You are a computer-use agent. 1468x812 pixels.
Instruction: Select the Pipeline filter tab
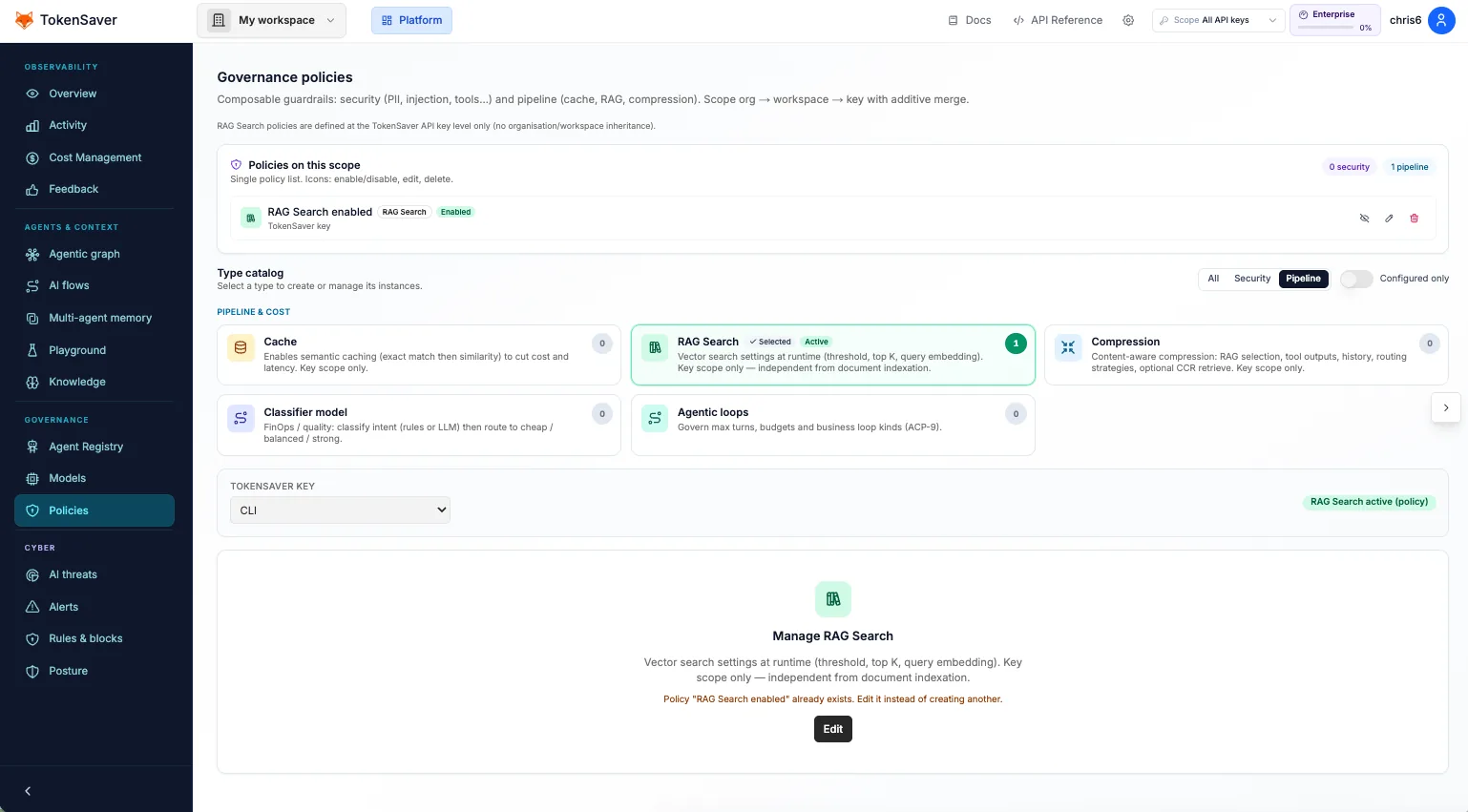pos(1303,279)
